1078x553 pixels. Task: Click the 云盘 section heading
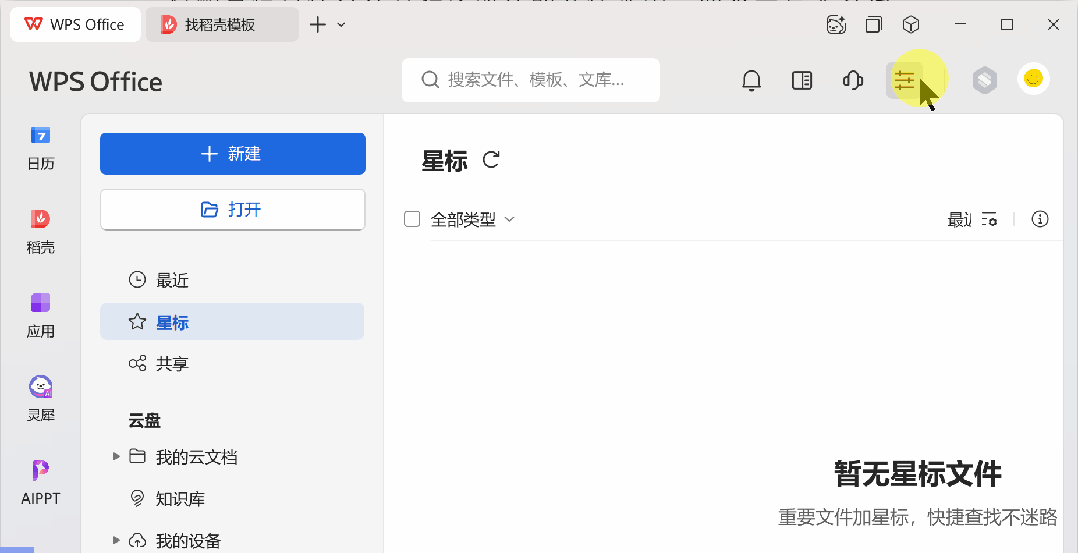(145, 420)
